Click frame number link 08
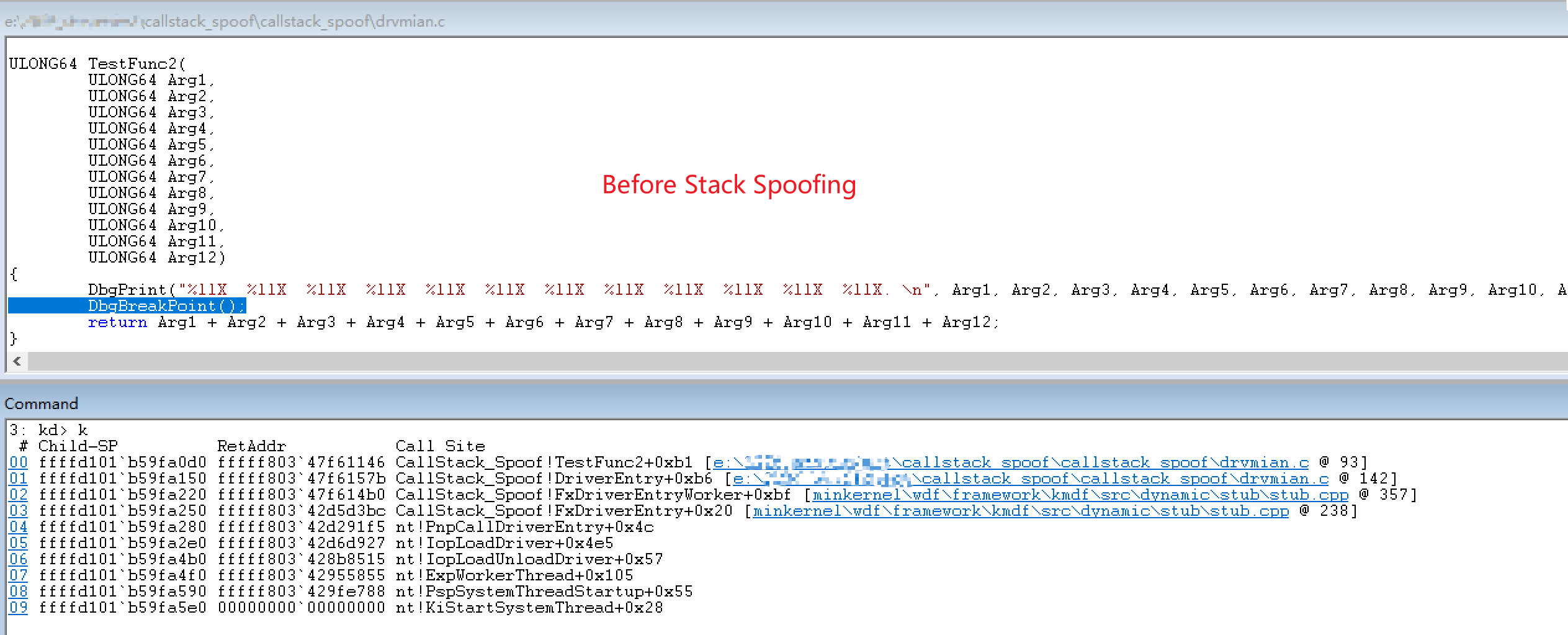The height and width of the screenshot is (635, 1568). (19, 592)
